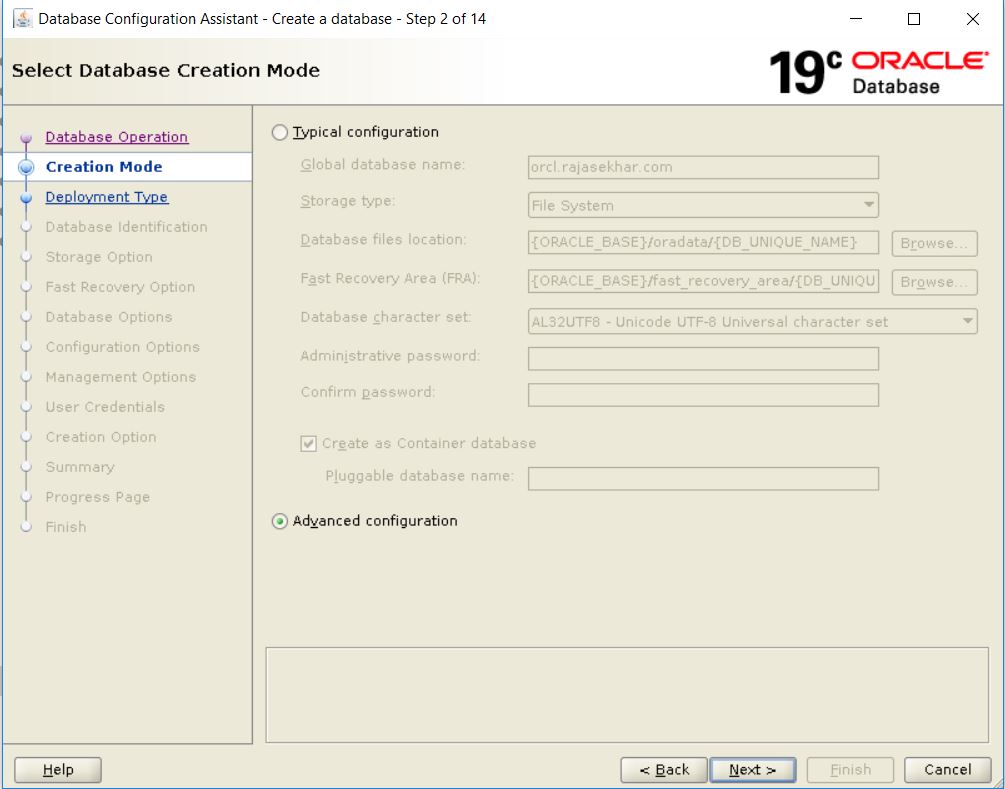
Task: Open the Storage type dropdown
Action: (703, 205)
